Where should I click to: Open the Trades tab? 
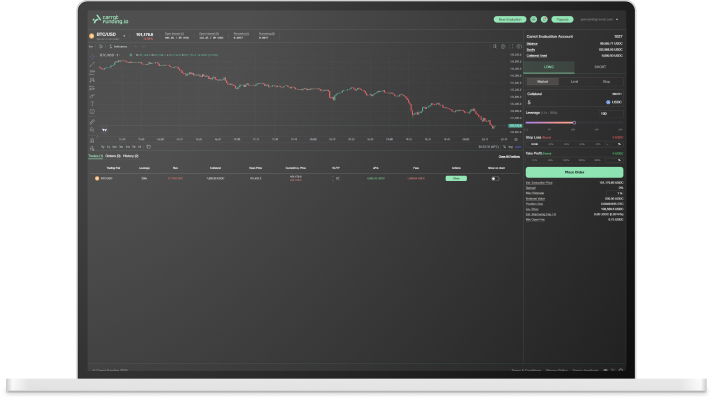tap(95, 156)
